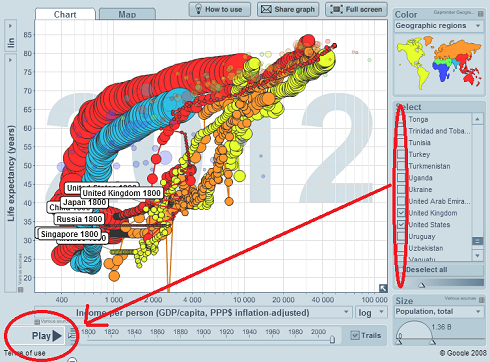Uncheck the United Kingdom checkbox
The image size is (490, 362).
point(401,213)
